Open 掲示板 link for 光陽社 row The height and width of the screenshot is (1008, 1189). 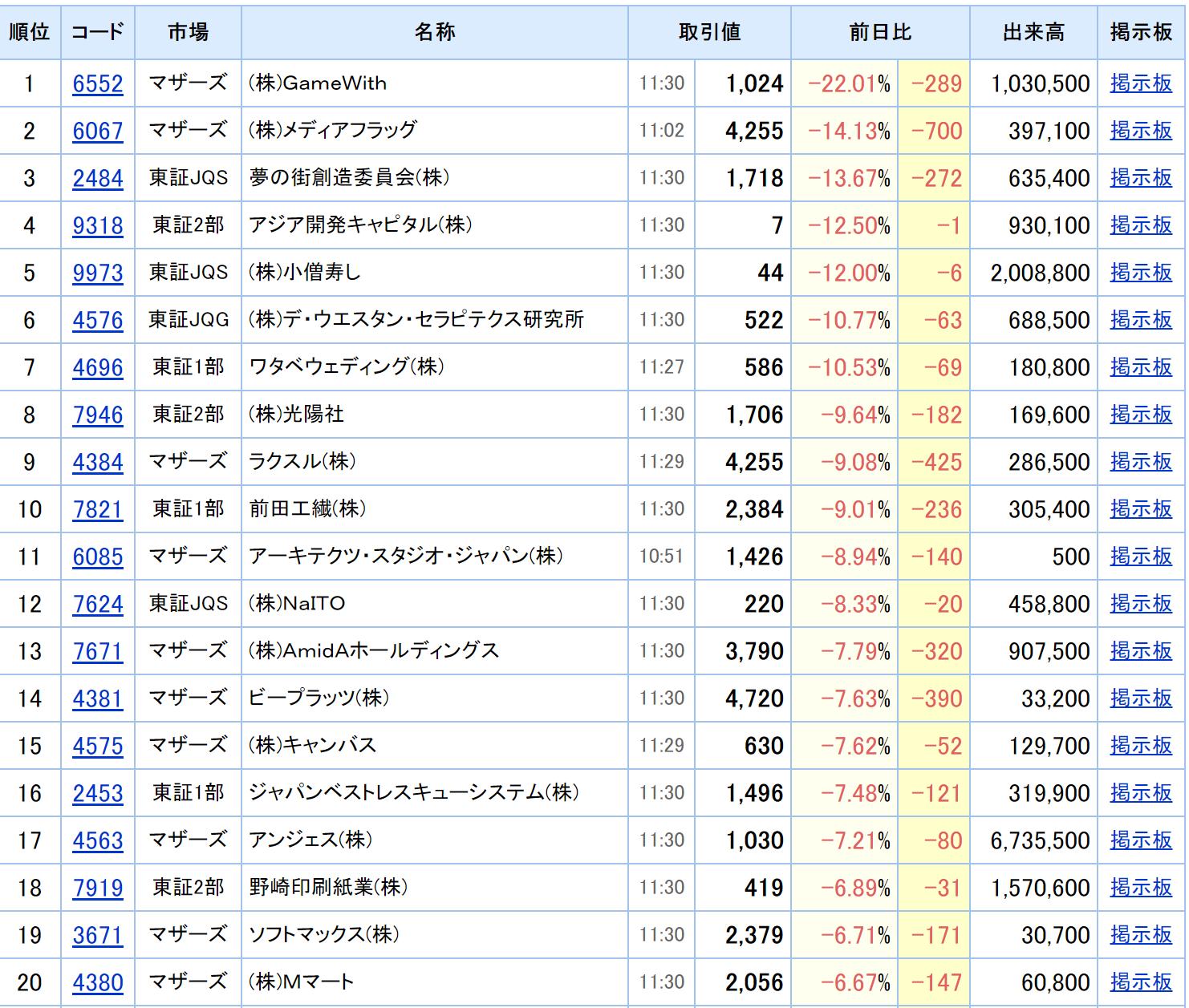(1141, 414)
